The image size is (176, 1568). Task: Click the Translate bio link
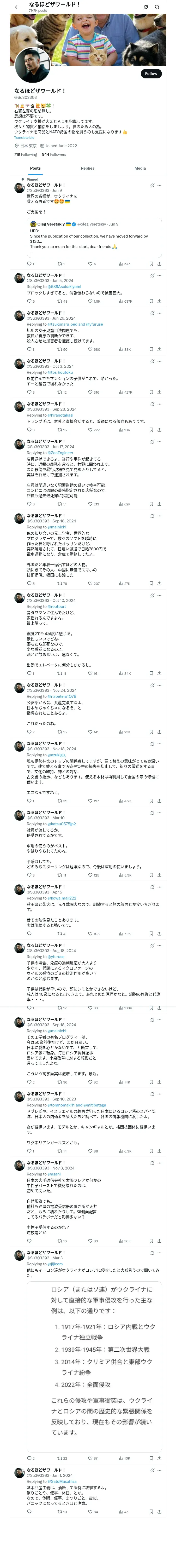[x=24, y=137]
